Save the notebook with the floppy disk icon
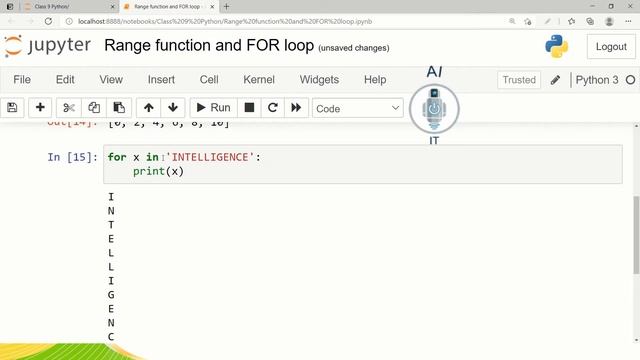 pos(12,108)
